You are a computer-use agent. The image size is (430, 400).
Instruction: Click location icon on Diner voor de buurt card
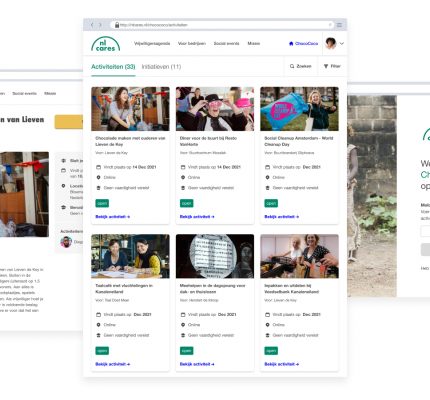(x=183, y=177)
